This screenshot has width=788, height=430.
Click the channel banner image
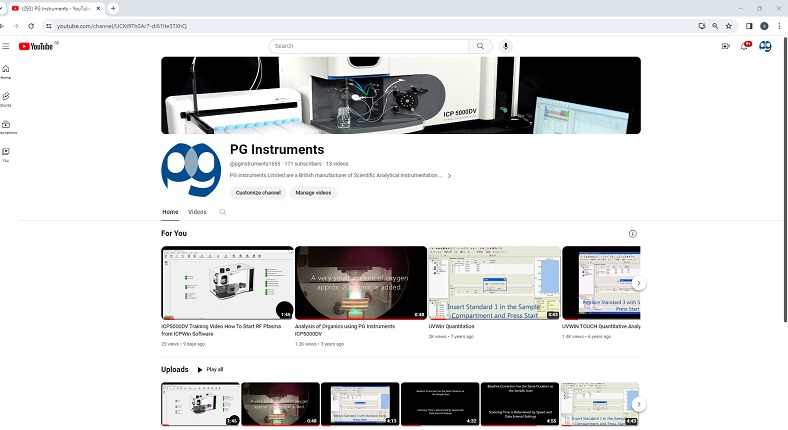click(401, 95)
